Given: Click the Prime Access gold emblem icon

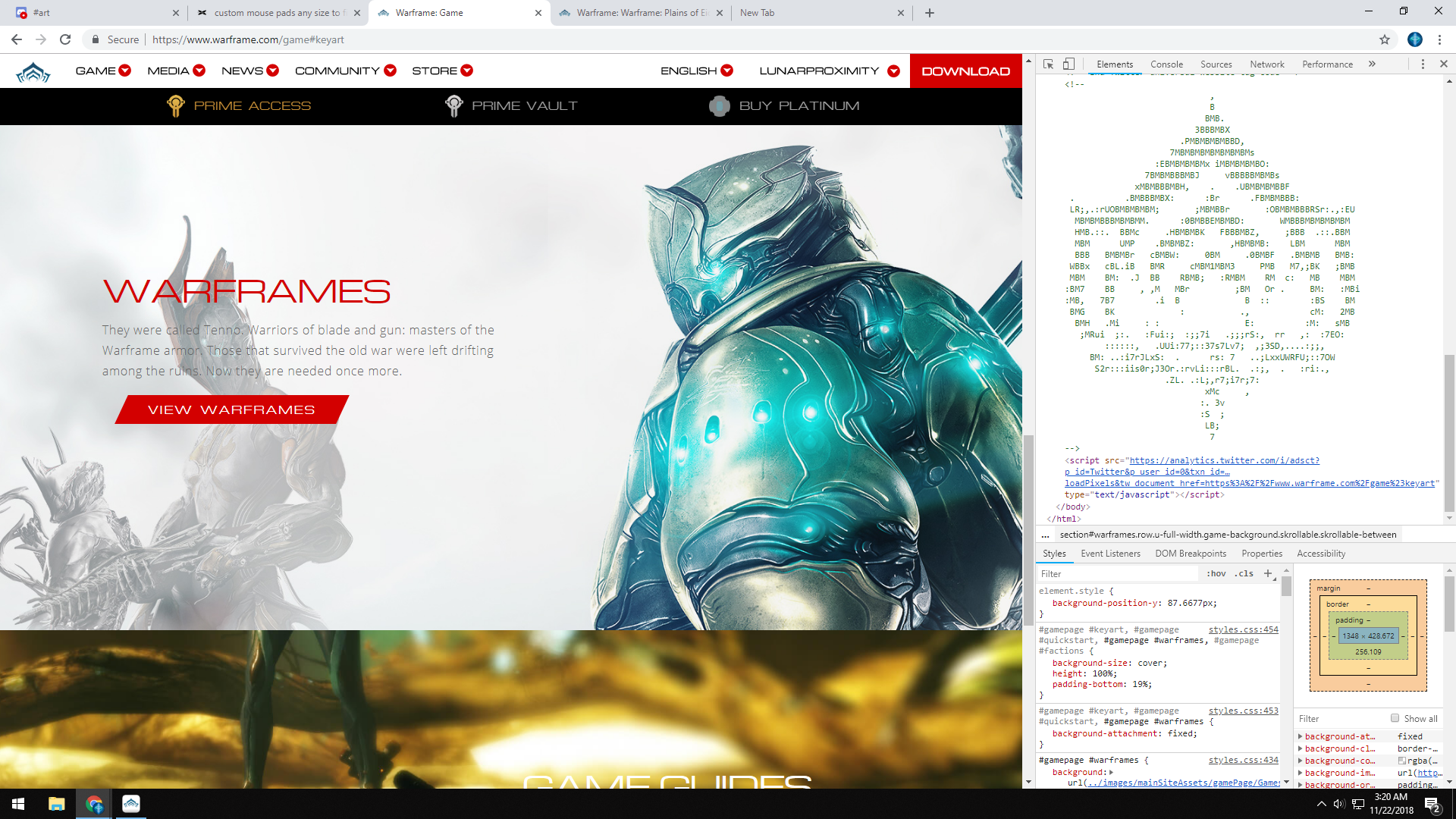Looking at the screenshot, I should [175, 106].
